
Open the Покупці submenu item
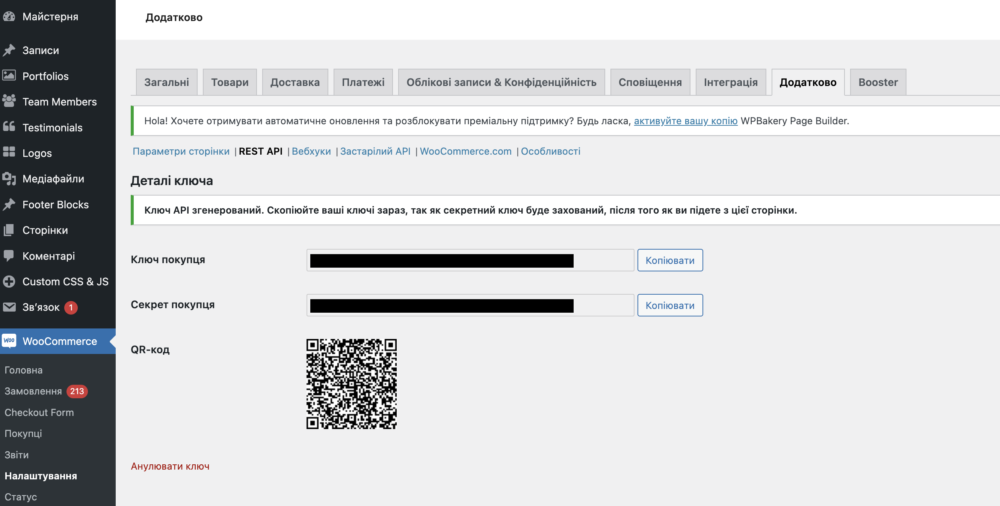23,433
